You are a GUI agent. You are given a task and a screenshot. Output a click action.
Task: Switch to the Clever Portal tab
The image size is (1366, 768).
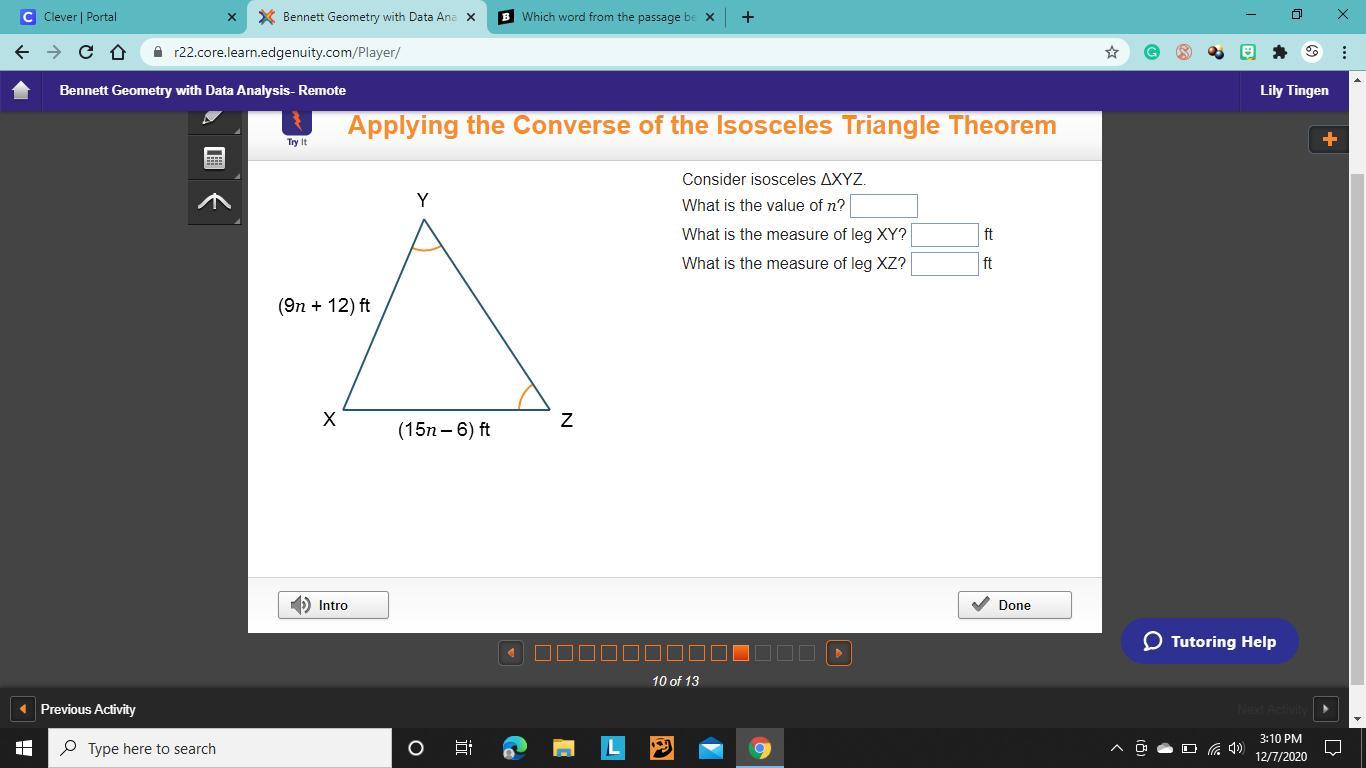coord(120,17)
